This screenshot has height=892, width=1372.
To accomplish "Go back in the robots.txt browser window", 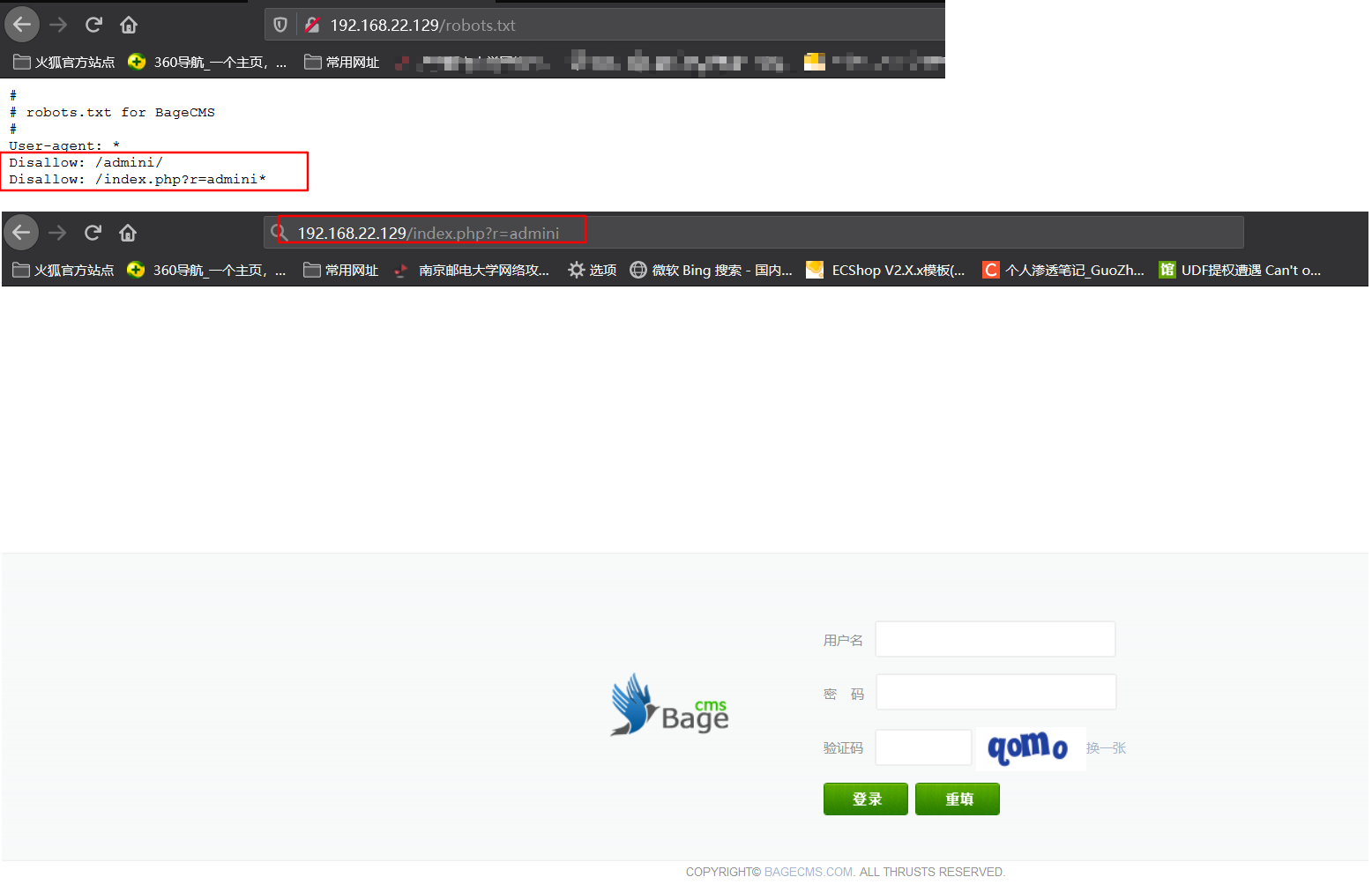I will point(22,25).
